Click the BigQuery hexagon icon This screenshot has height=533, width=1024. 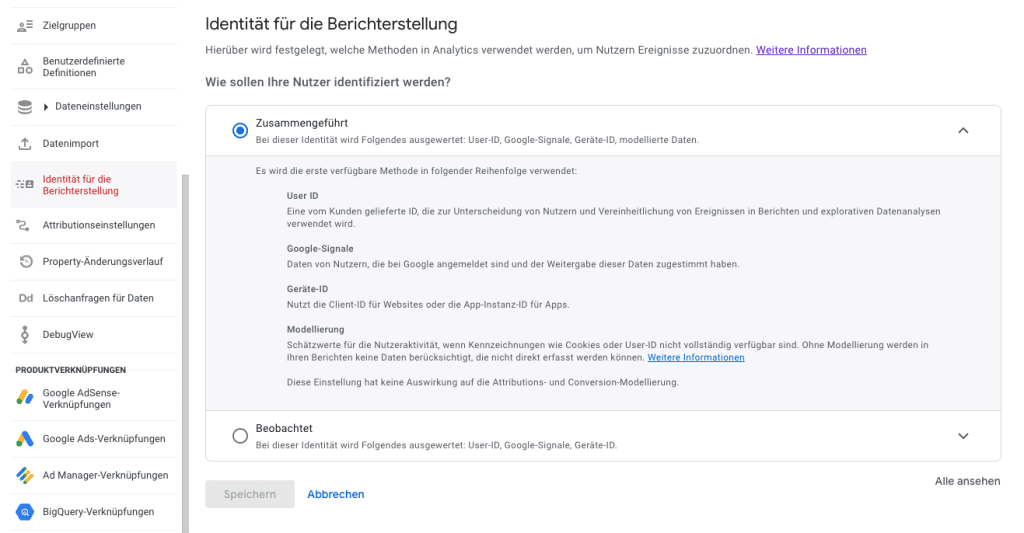coord(25,512)
